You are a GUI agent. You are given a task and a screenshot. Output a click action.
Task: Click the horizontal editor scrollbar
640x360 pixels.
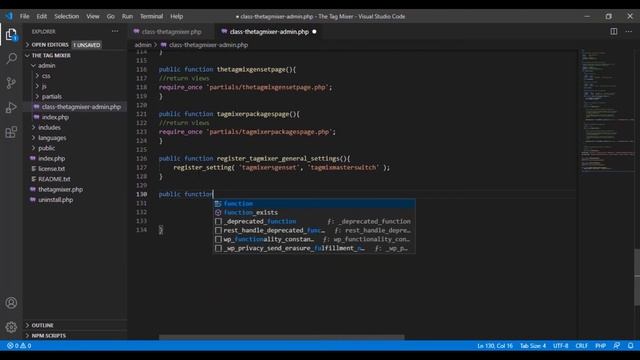[282, 337]
